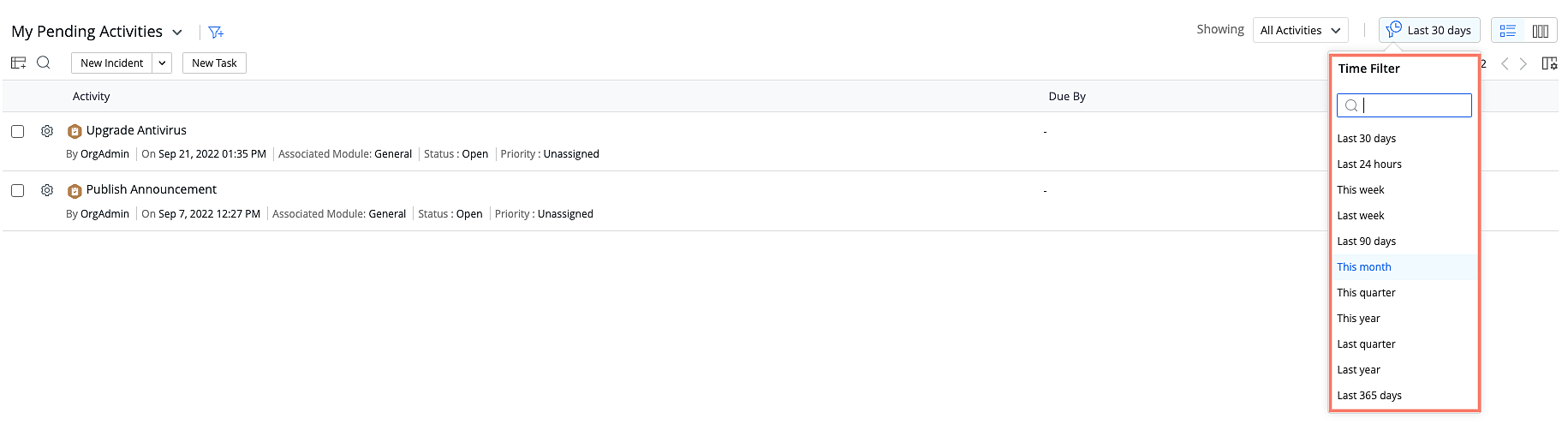Switch to Kanban column view icon
The width and height of the screenshot is (1568, 436).
(x=1540, y=31)
